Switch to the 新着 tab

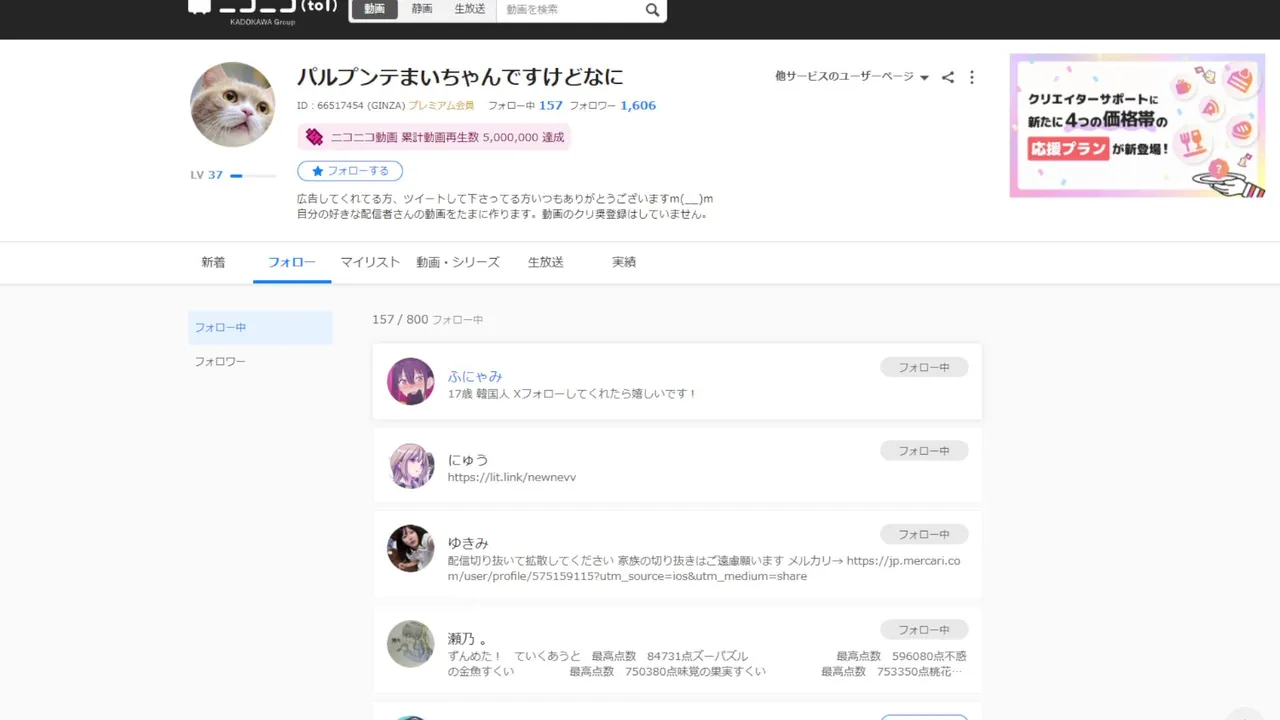pyautogui.click(x=213, y=262)
